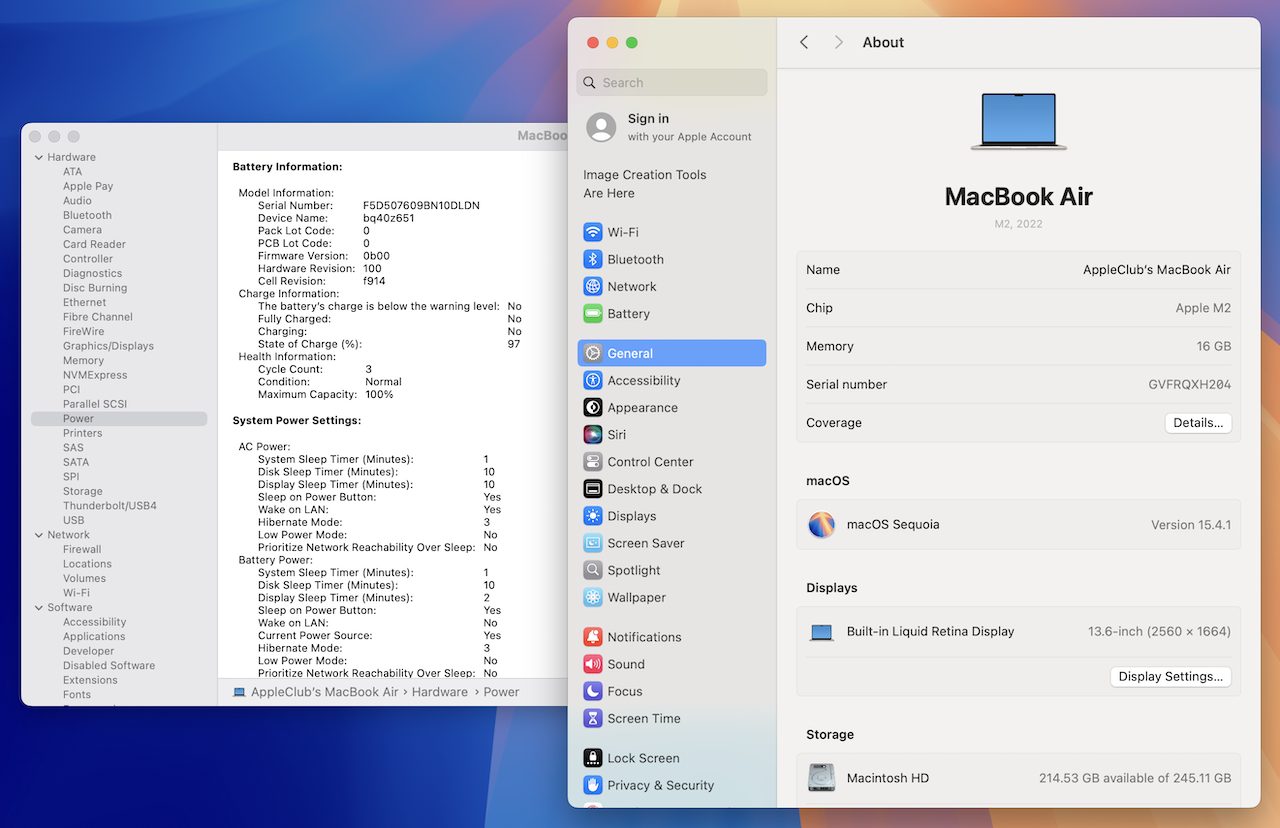Open the Notifications bell icon in sidebar

pos(593,637)
